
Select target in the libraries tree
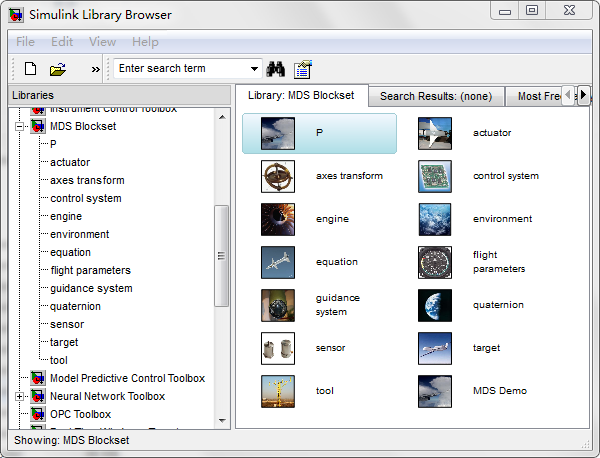coord(64,342)
